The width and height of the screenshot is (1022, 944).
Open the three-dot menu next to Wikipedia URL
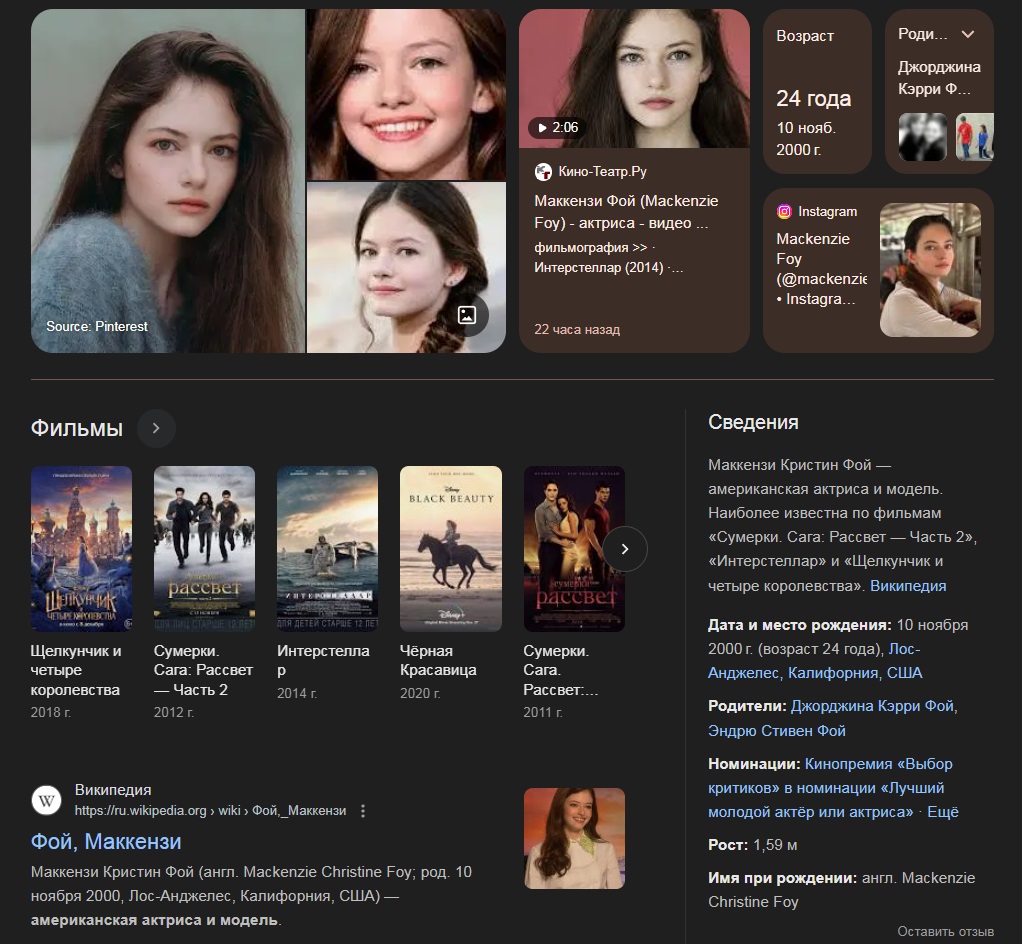click(x=363, y=810)
